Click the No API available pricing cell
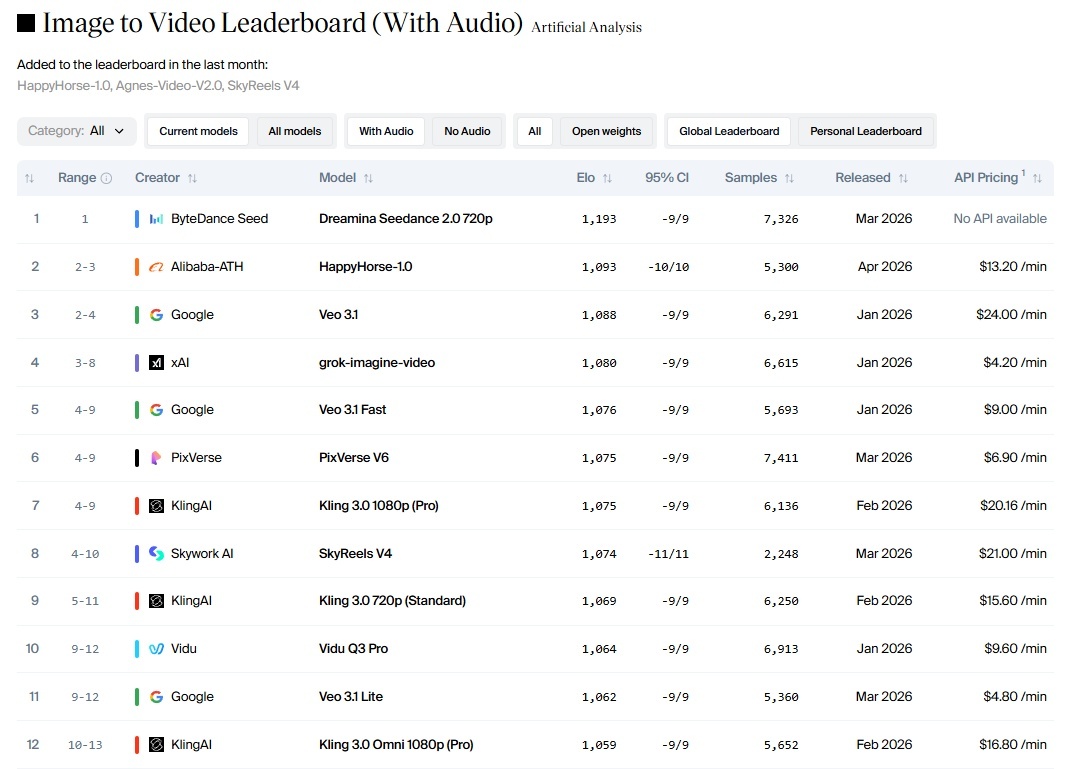This screenshot has width=1070, height=769. (x=1000, y=219)
